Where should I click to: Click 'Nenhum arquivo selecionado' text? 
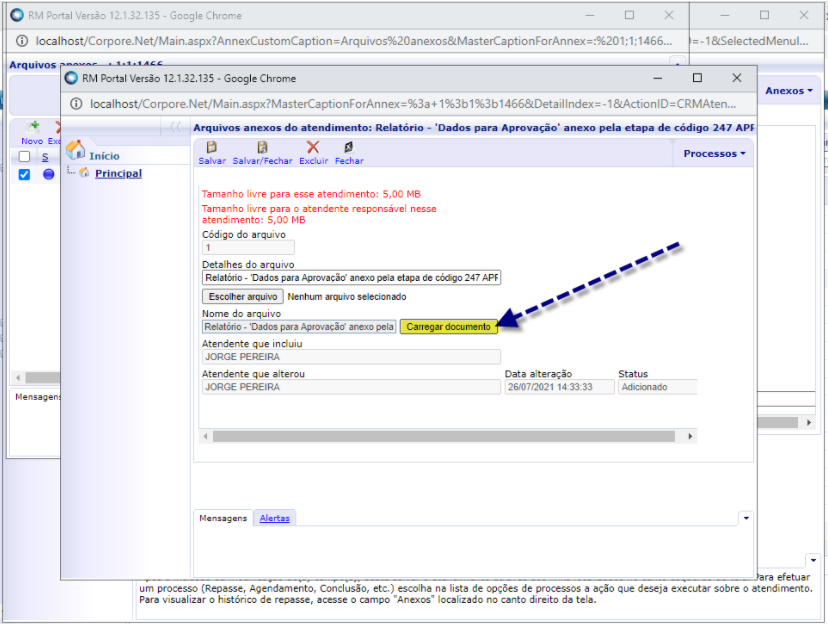pos(347,297)
